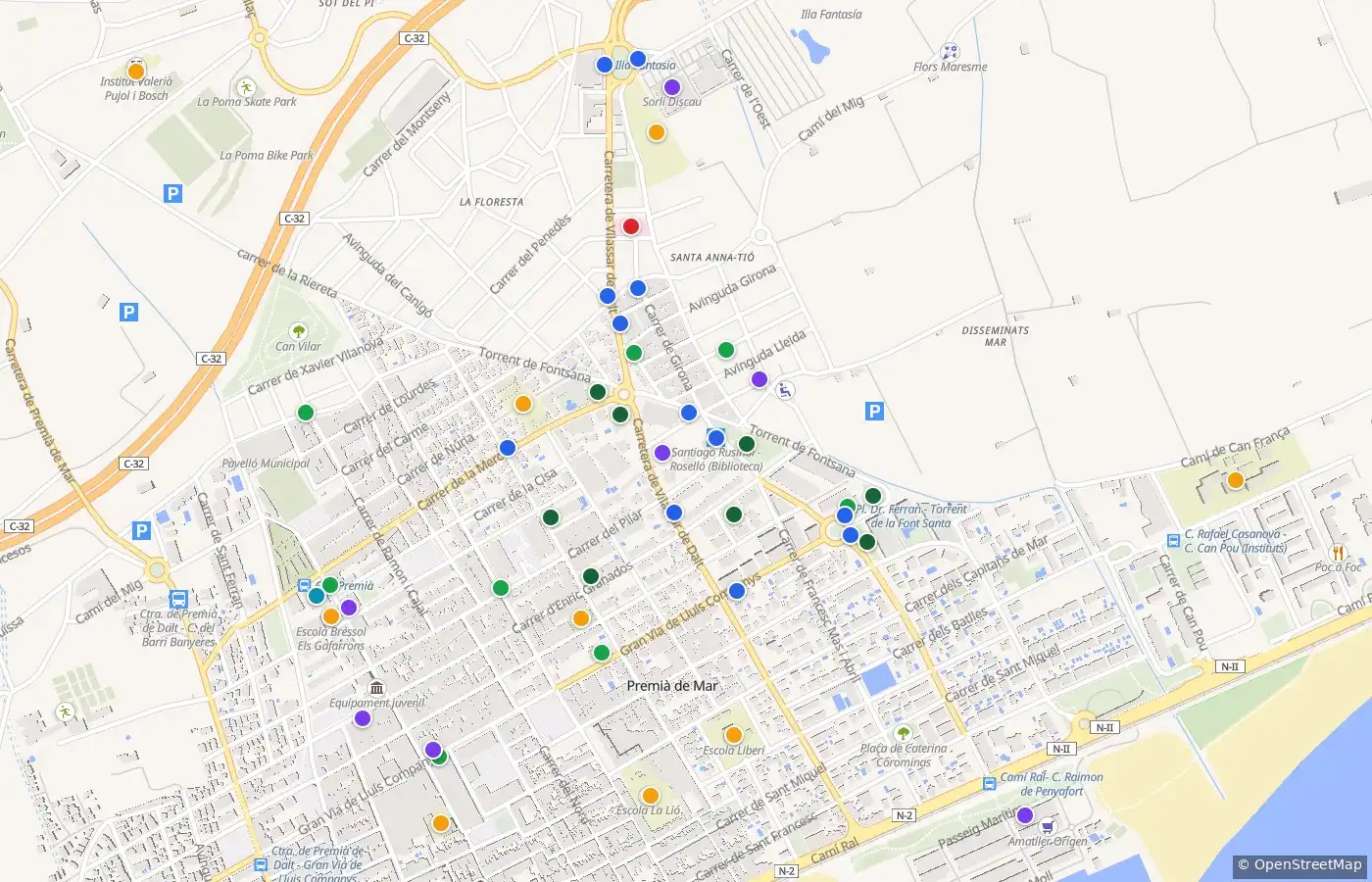Image resolution: width=1372 pixels, height=882 pixels.
Task: Click the museum icon above Equipament Juvenil
Action: 376,688
